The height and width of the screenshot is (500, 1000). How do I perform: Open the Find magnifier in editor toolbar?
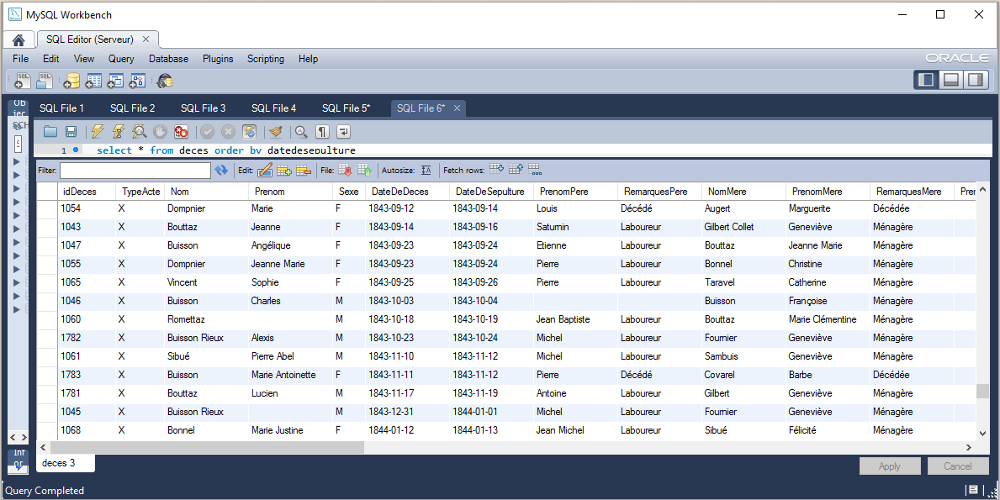[x=301, y=131]
